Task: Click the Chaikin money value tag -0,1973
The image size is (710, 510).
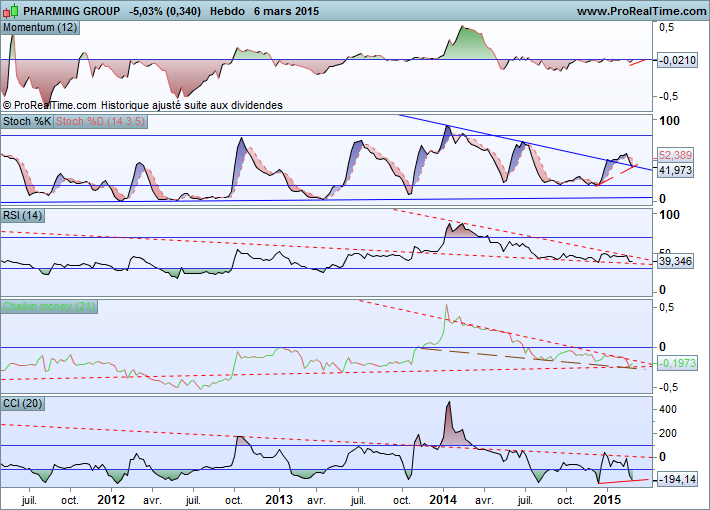Action: 677,362
